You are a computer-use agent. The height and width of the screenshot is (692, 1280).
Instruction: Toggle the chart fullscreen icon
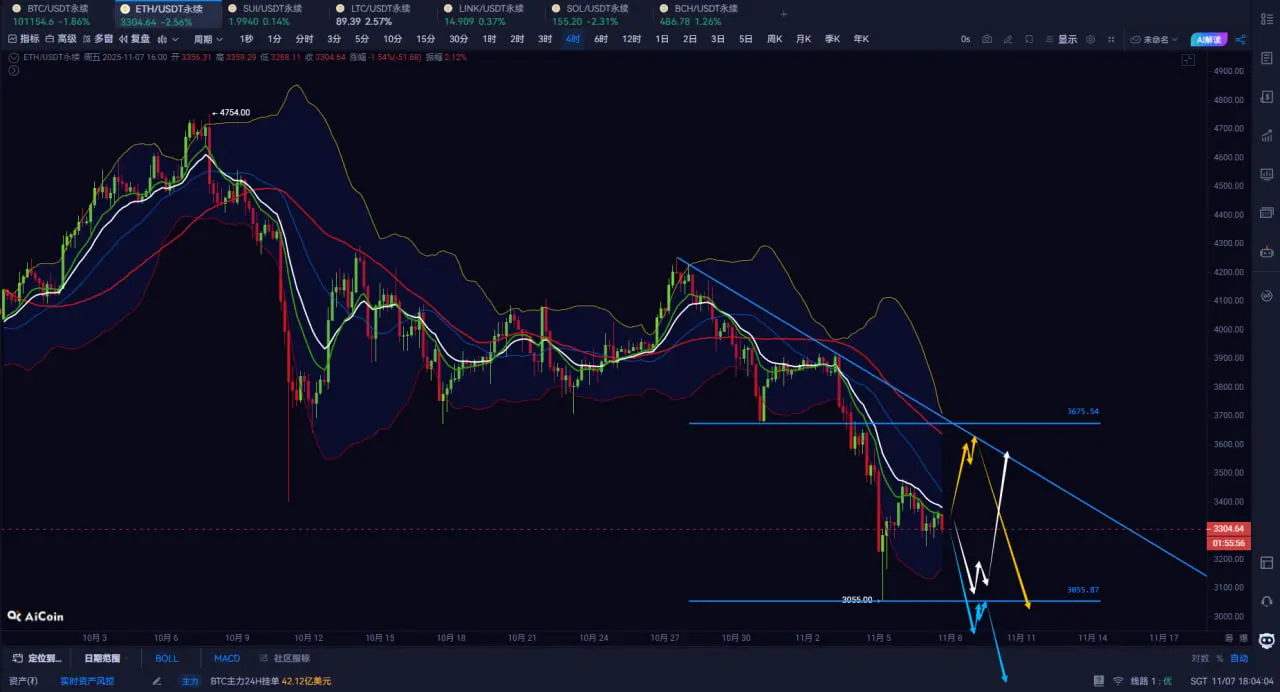[1188, 59]
